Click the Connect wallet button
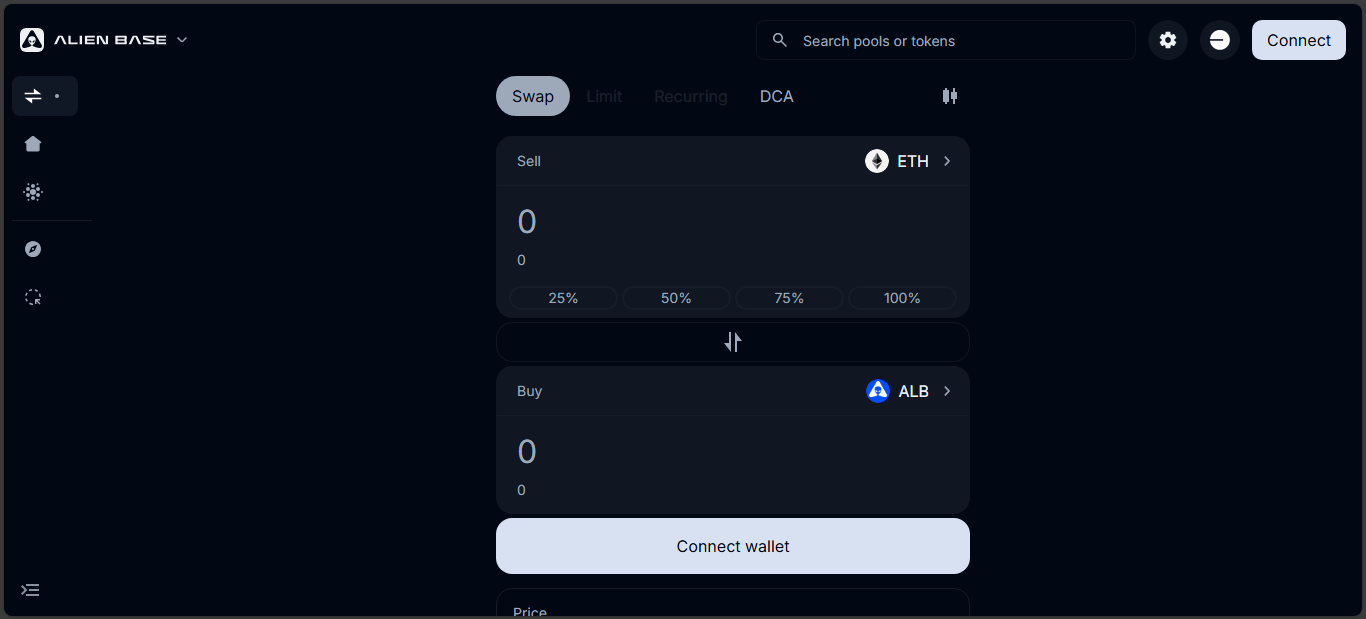This screenshot has width=1366, height=619. 733,546
